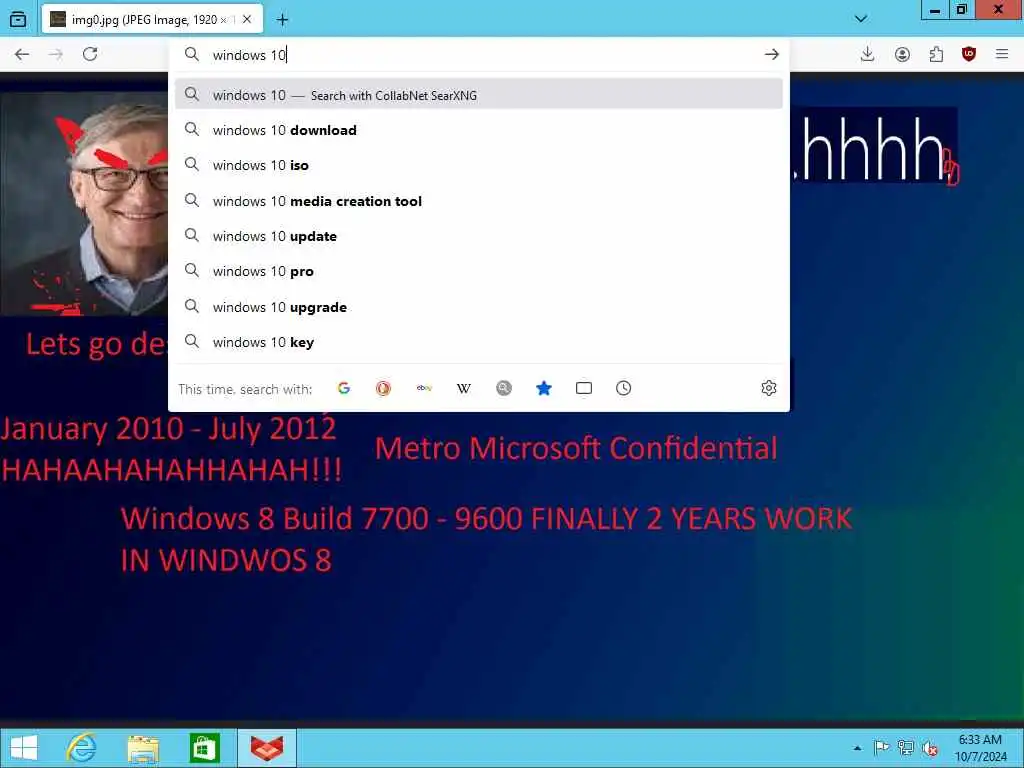Screen dimensions: 1024x768
Task: Search this time with DuckDuckGo
Action: click(x=383, y=389)
